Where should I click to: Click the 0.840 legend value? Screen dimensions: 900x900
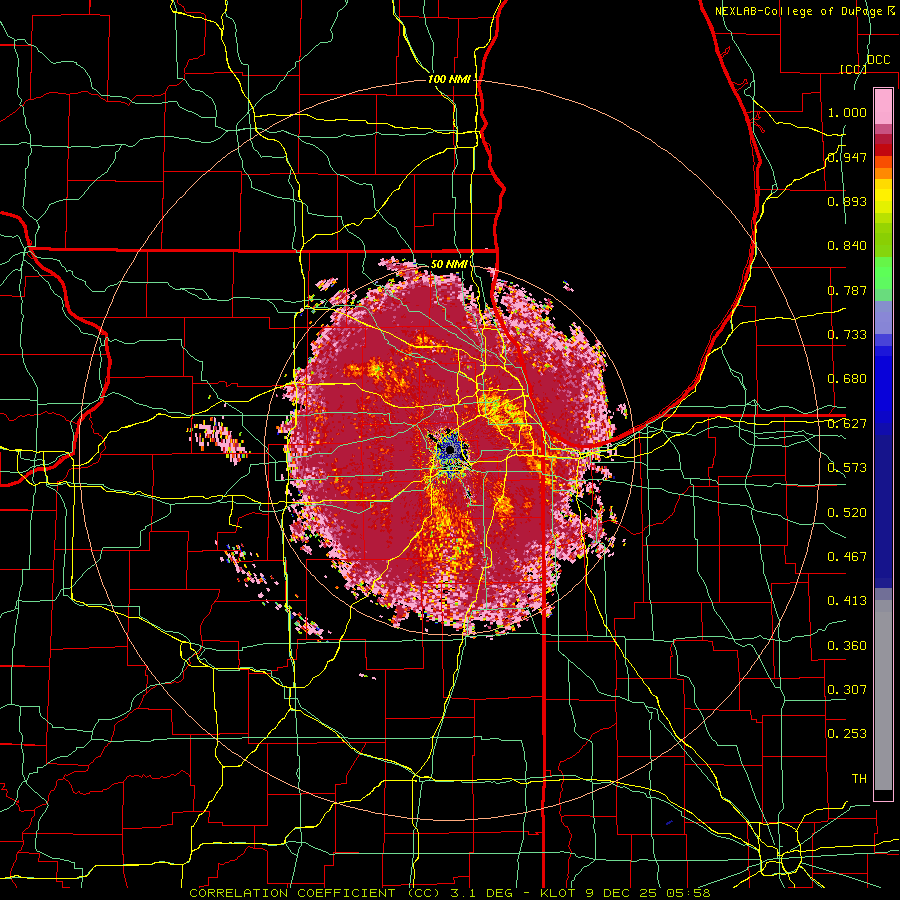[847, 246]
